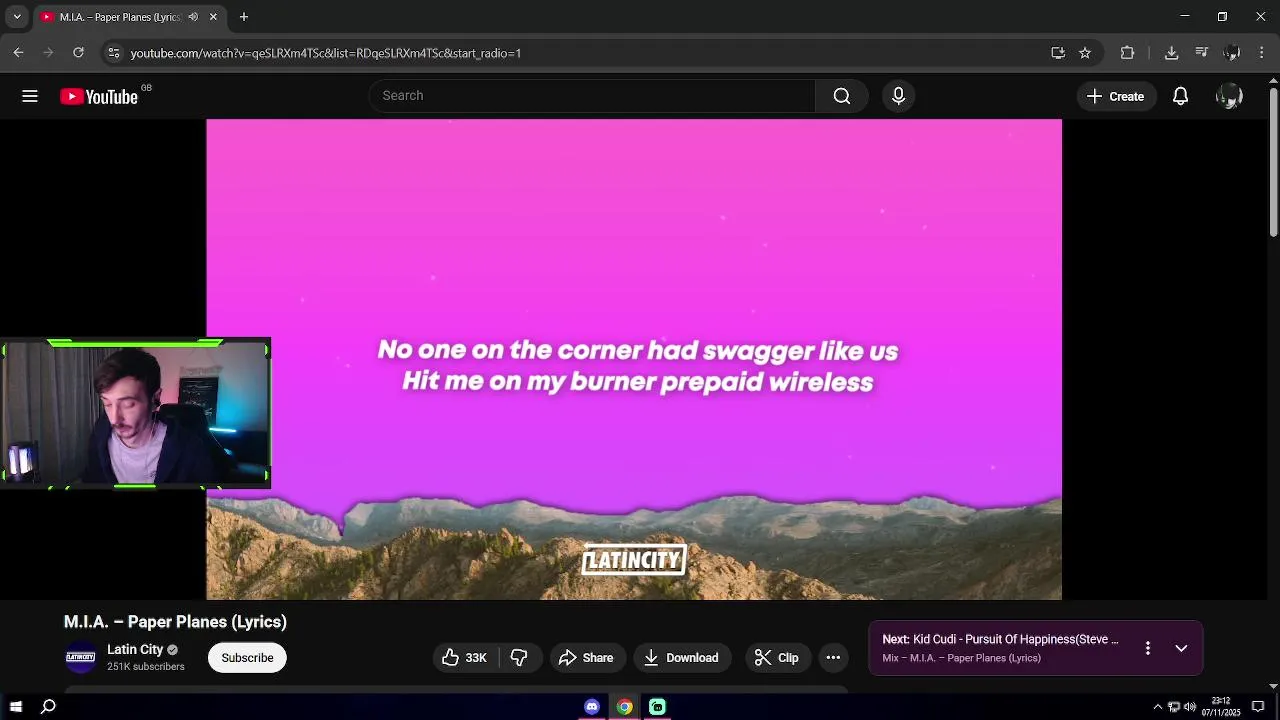The image size is (1280, 720).
Task: Create a Clip with the scissors
Action: [x=777, y=657]
